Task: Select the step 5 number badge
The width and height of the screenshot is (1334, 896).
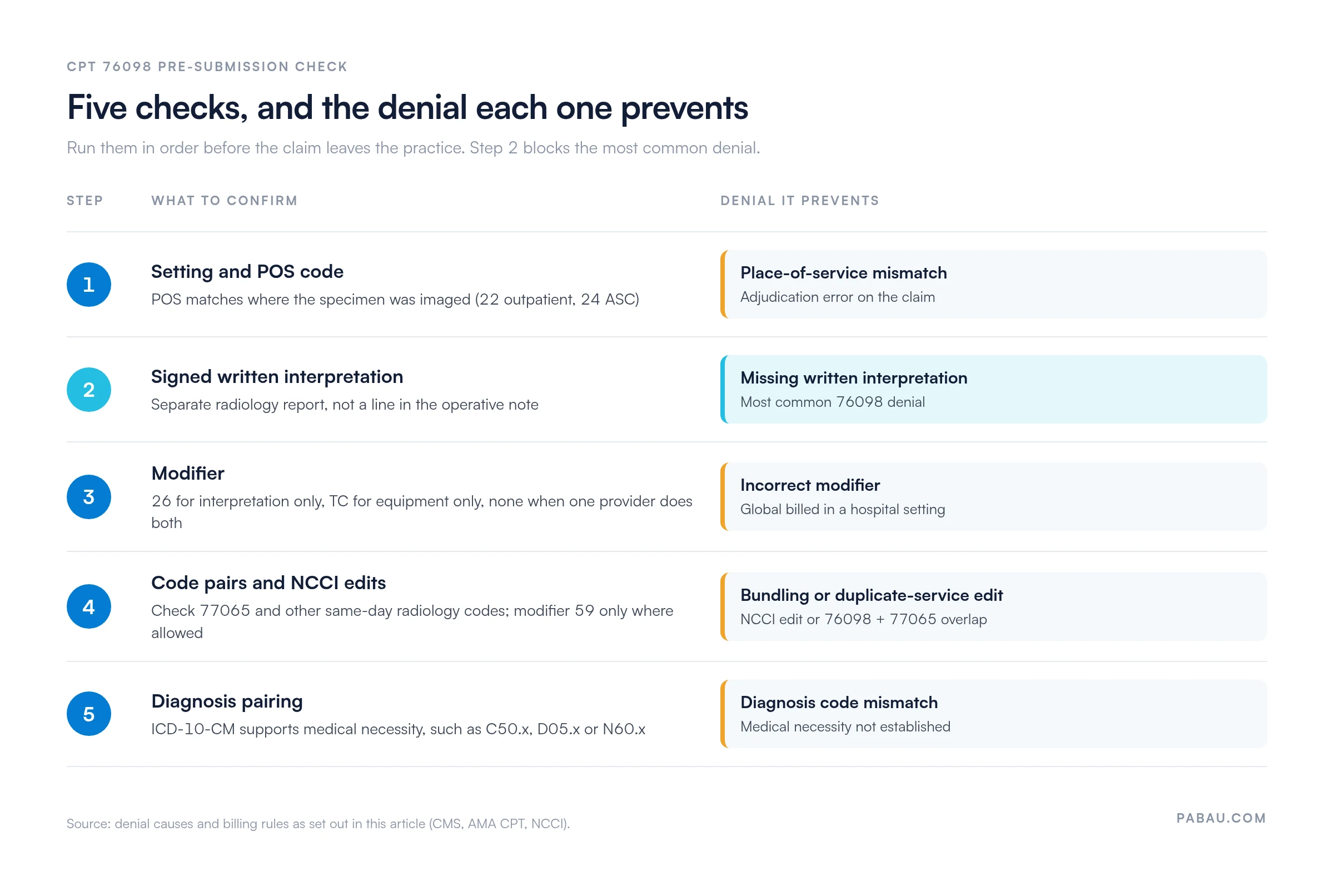Action: tap(88, 714)
